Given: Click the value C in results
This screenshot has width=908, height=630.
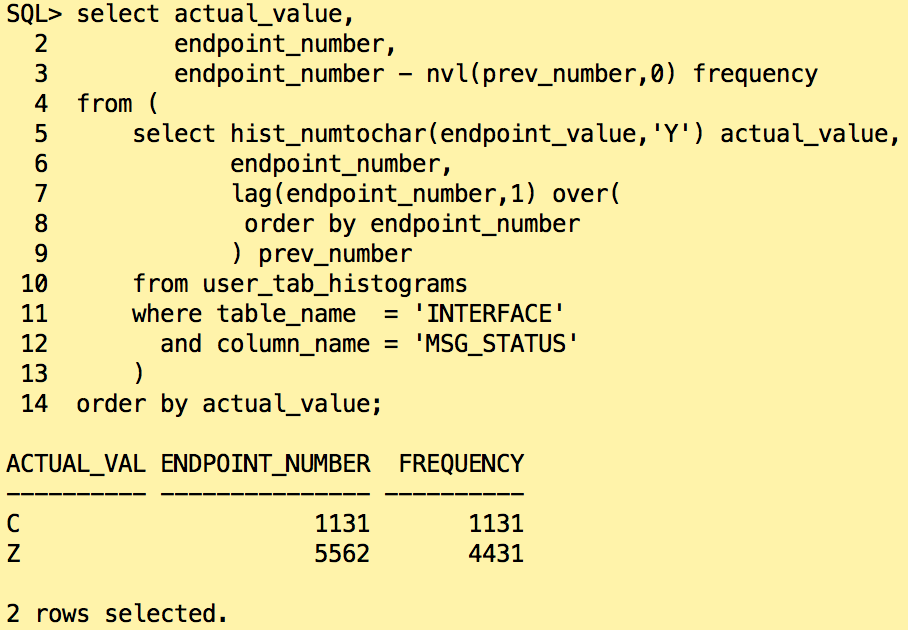Looking at the screenshot, I should point(13,523).
